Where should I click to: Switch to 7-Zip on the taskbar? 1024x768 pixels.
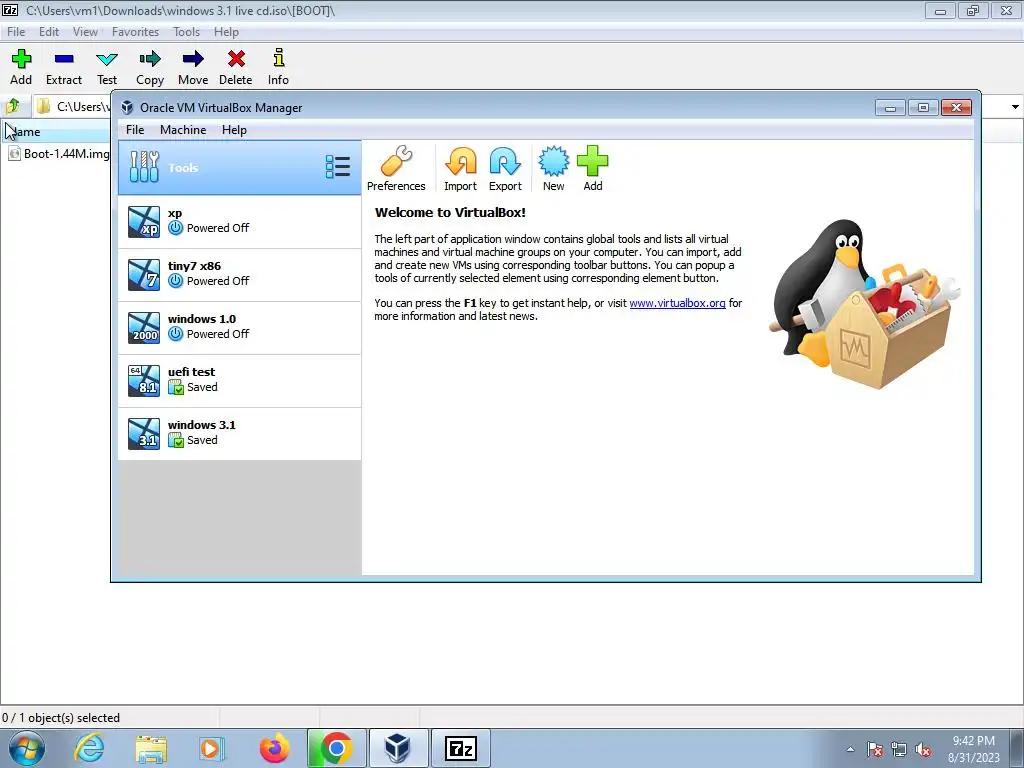click(x=460, y=748)
